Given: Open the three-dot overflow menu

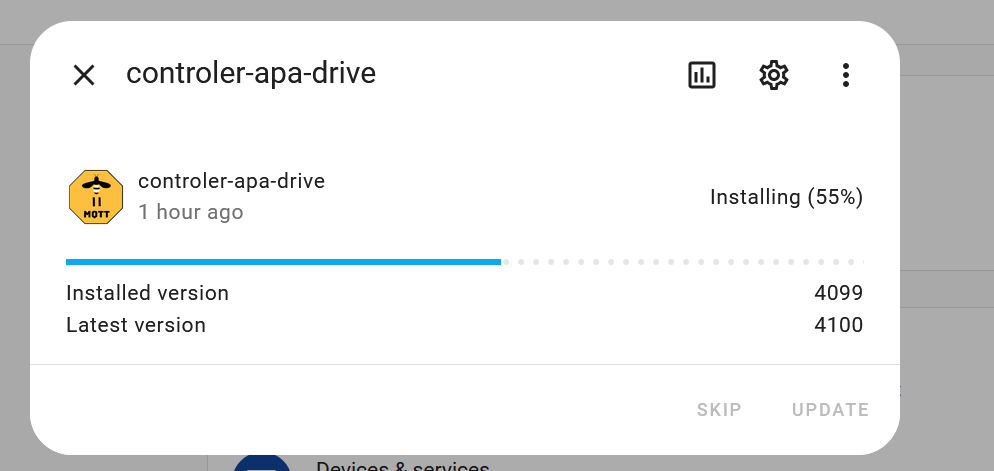Looking at the screenshot, I should [845, 75].
